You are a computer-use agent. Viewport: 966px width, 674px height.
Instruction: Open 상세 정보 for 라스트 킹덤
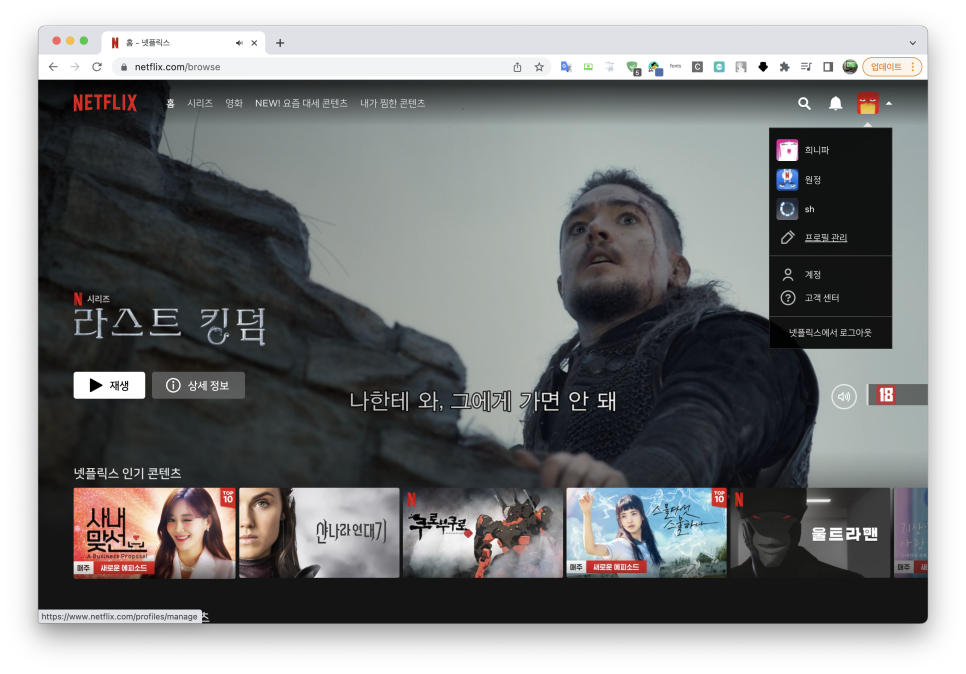pyautogui.click(x=198, y=385)
